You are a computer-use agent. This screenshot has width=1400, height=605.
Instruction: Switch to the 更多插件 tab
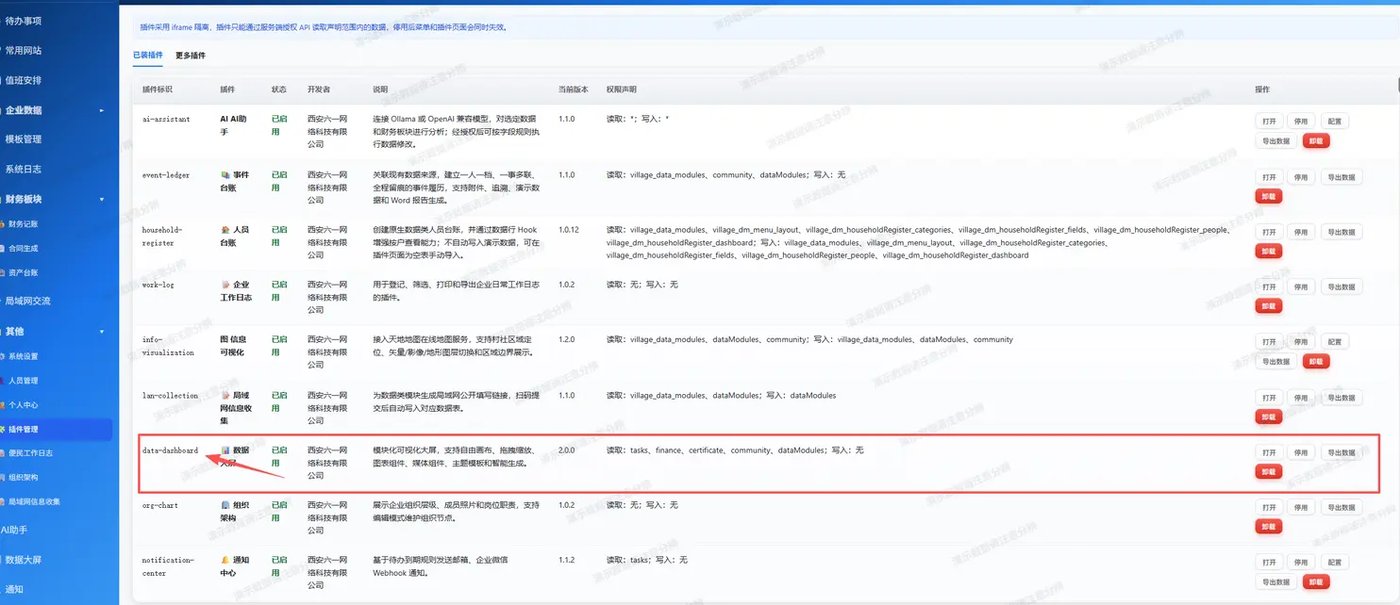190,56
